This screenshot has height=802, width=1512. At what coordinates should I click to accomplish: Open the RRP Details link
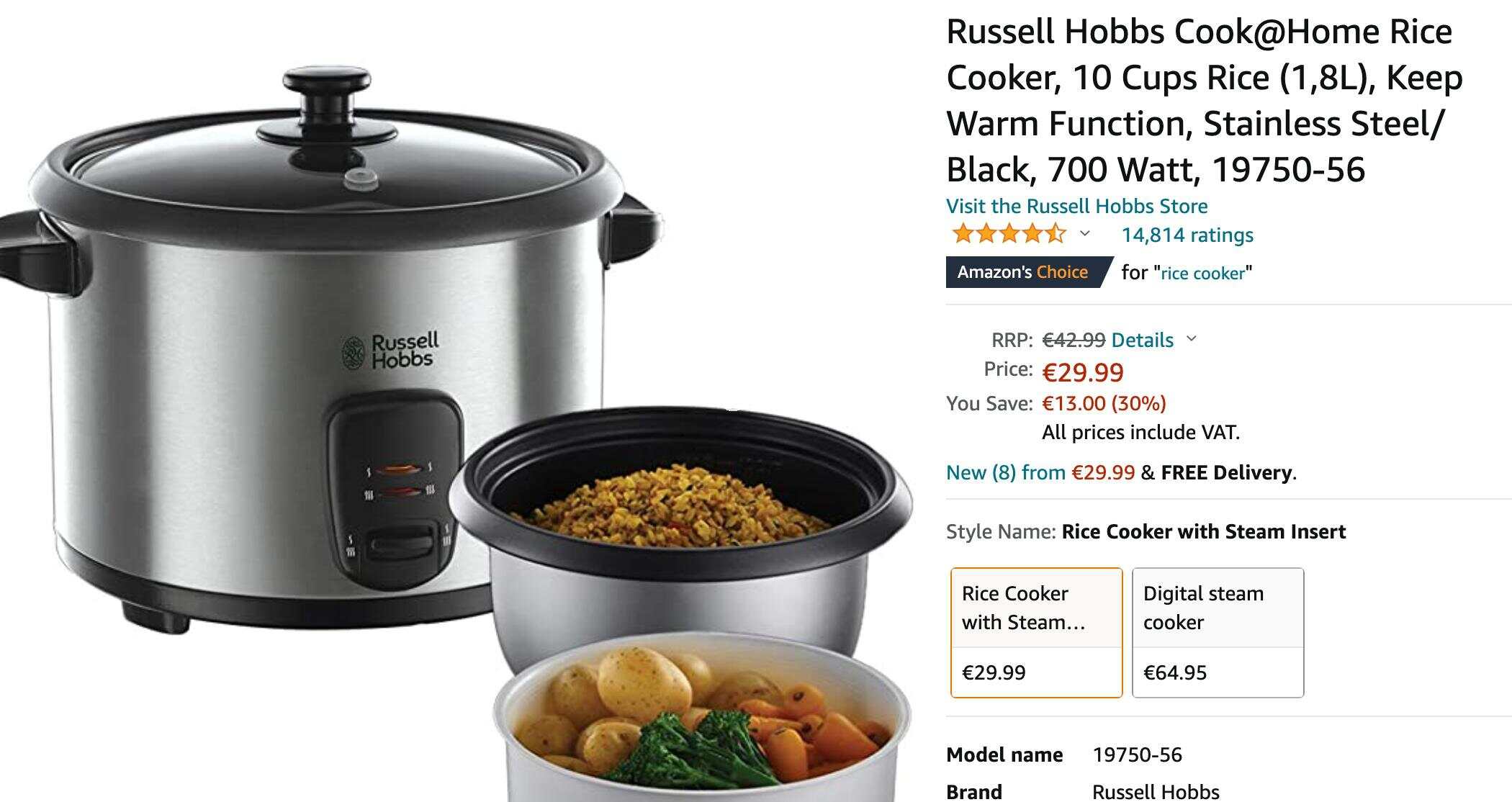pos(1143,340)
